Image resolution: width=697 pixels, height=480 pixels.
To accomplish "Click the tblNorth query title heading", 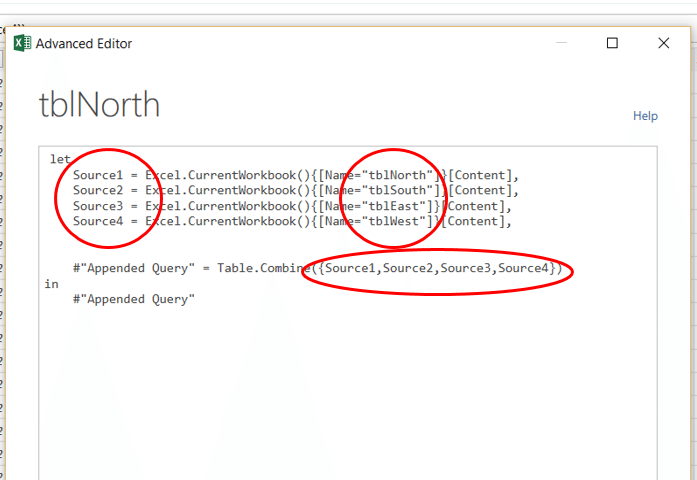I will pyautogui.click(x=99, y=104).
